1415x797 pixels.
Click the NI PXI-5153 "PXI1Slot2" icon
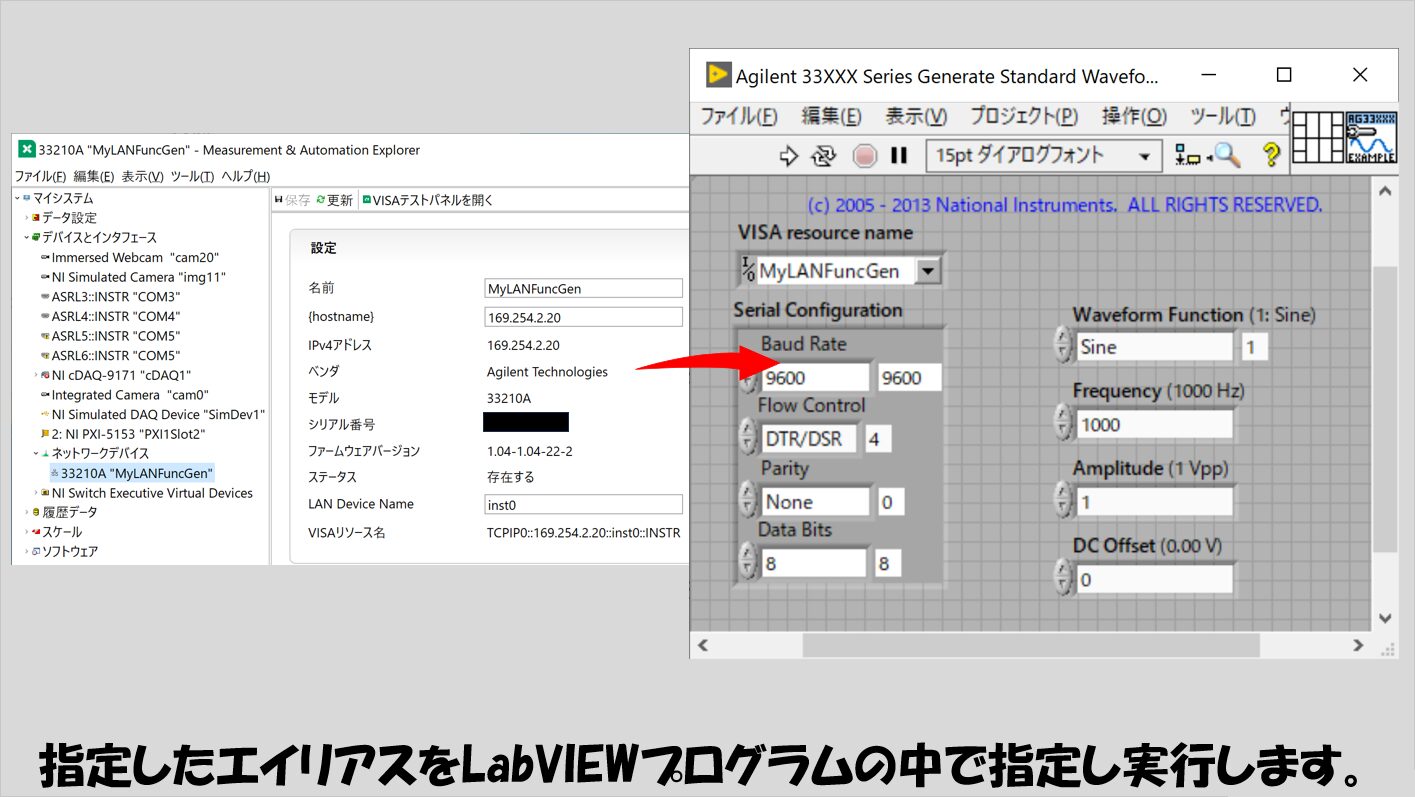[45, 434]
